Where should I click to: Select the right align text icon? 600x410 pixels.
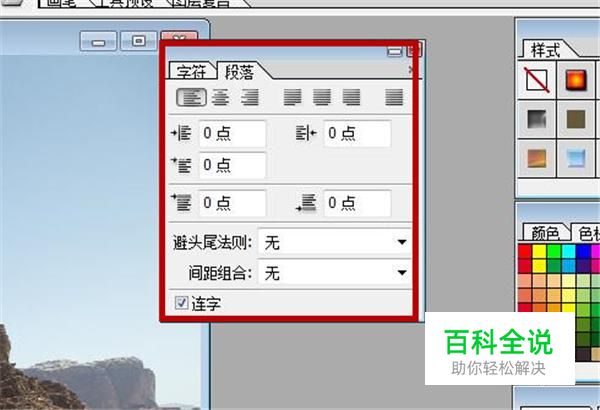coord(250,97)
